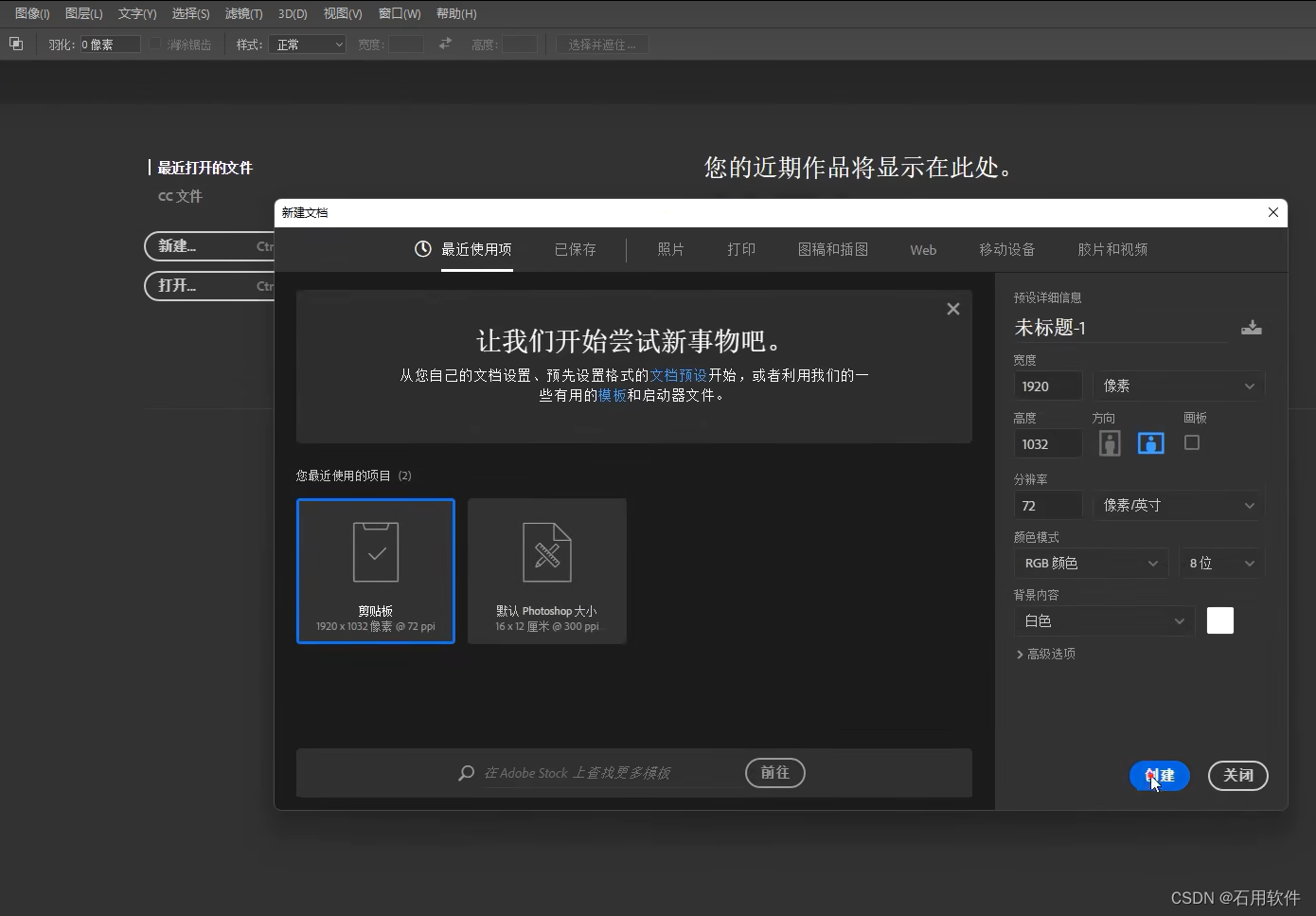The width and height of the screenshot is (1316, 916).
Task: Click the 新建... button on start screen
Action: click(x=209, y=246)
